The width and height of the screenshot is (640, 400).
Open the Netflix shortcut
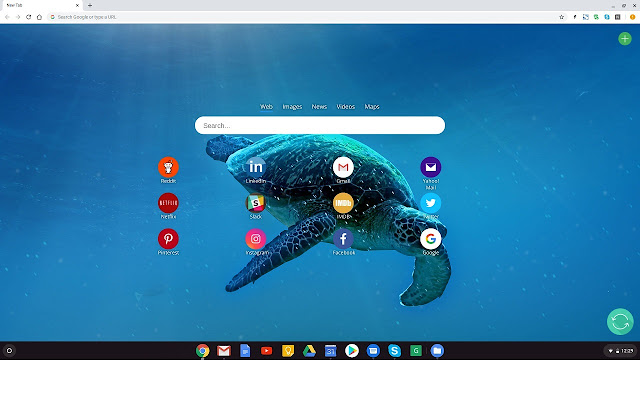[168, 203]
